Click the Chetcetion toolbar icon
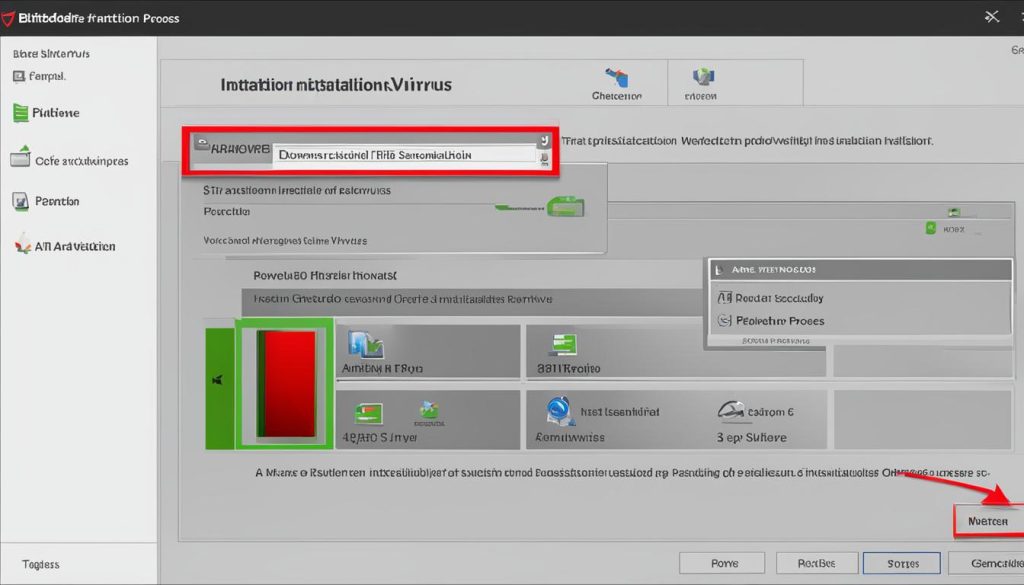This screenshot has width=1024, height=585. 616,79
